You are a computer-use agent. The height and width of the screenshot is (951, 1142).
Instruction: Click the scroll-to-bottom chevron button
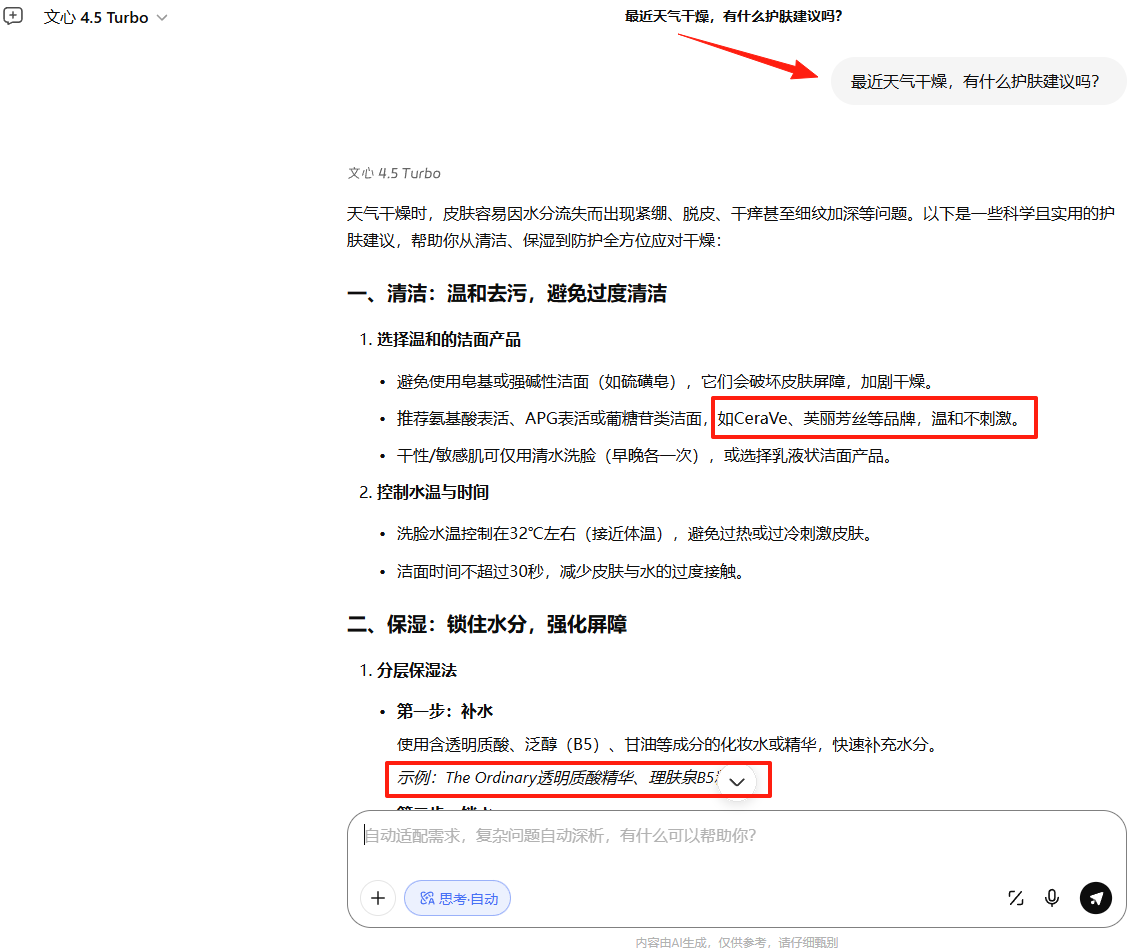[x=737, y=782]
